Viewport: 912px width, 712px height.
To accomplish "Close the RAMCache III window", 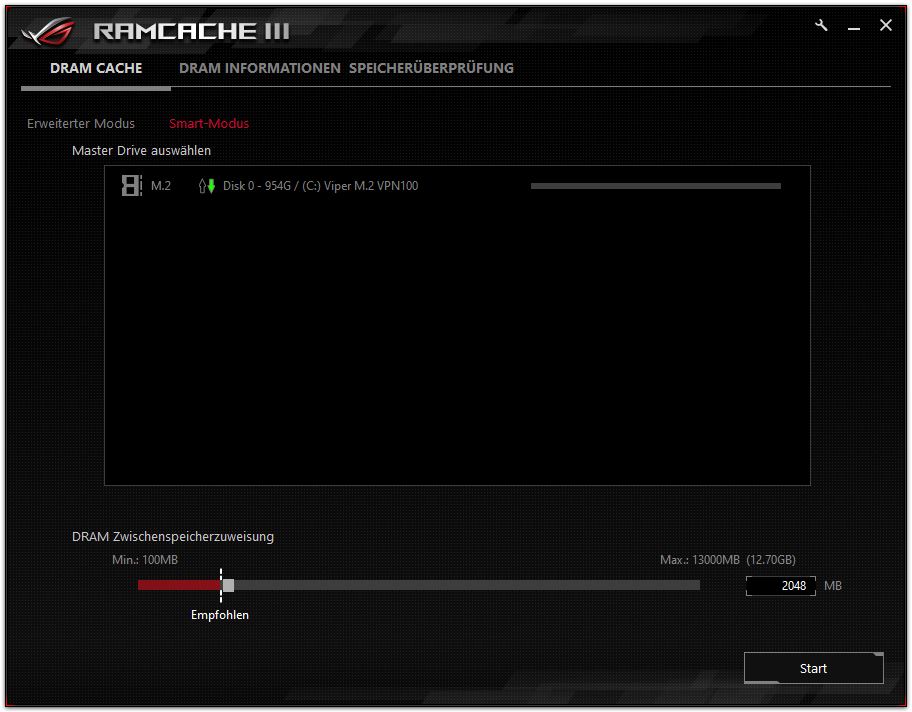I will click(885, 25).
